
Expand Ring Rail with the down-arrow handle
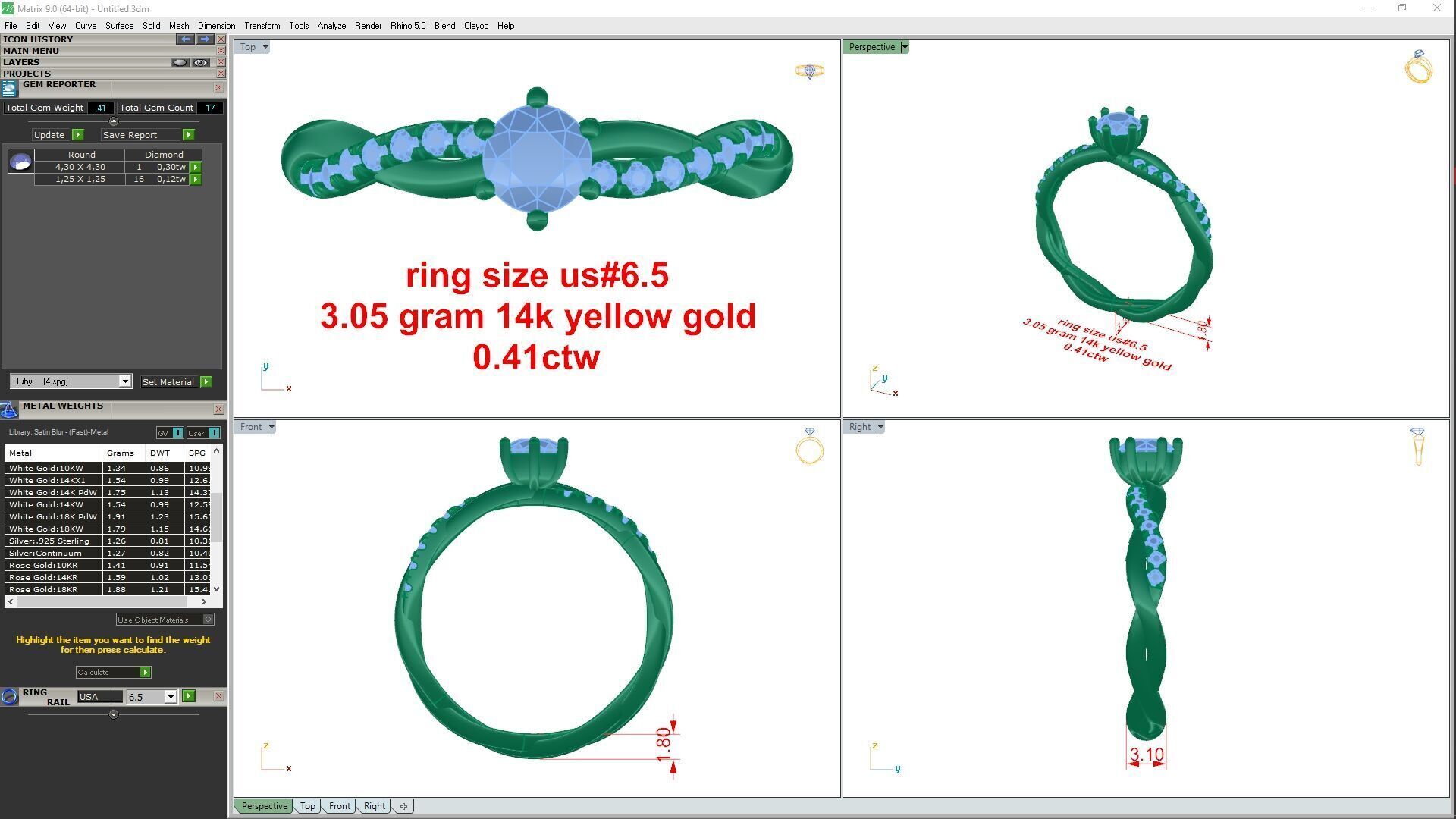pyautogui.click(x=114, y=714)
